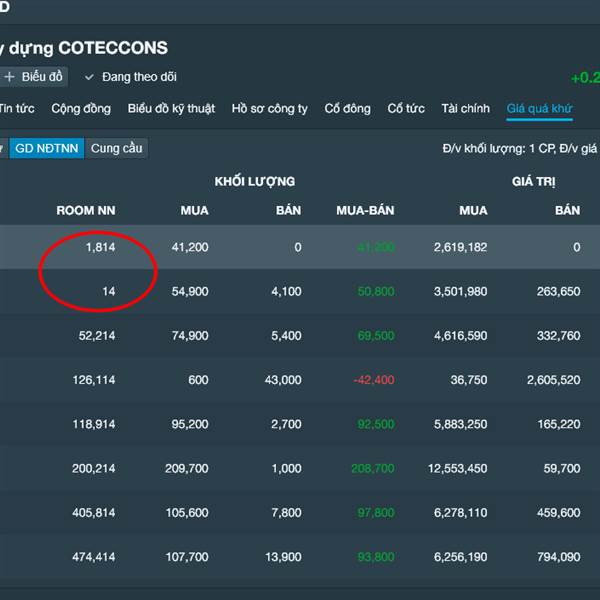Viewport: 600px width, 600px height.
Task: Click the ROOM NN value 126,114
Action: click(94, 380)
